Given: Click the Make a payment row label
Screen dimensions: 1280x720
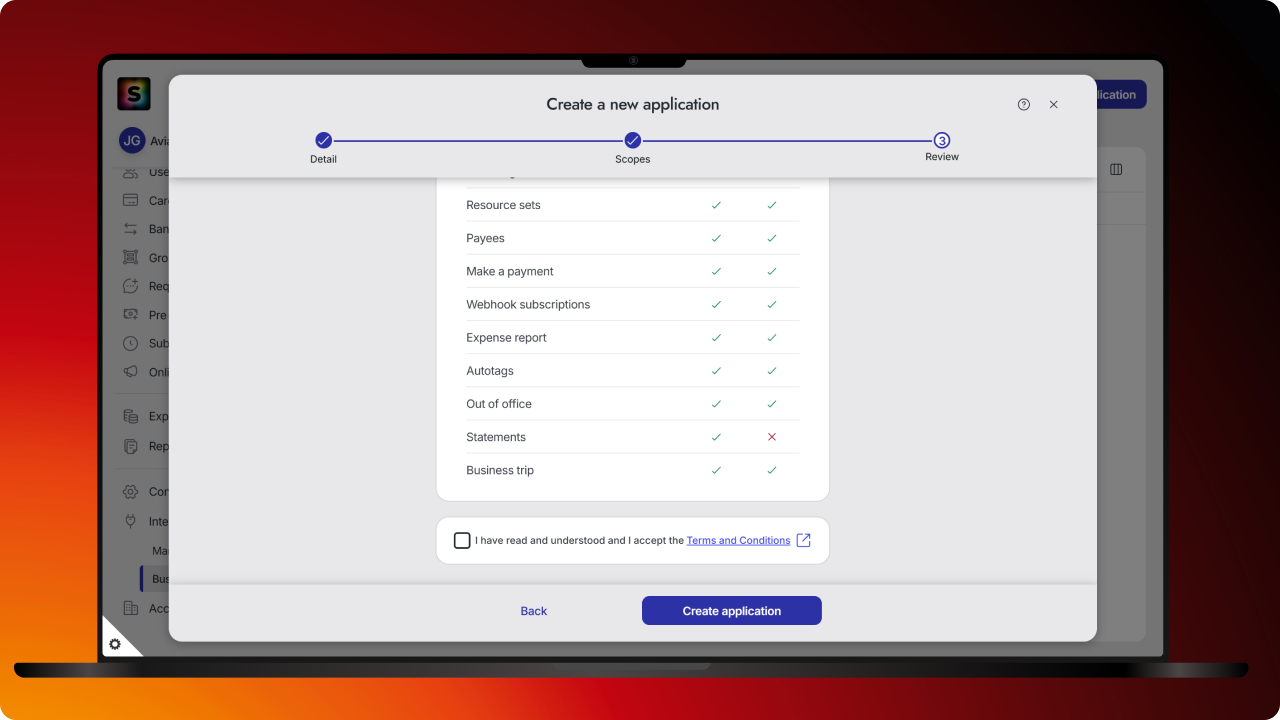Looking at the screenshot, I should click(x=510, y=271).
